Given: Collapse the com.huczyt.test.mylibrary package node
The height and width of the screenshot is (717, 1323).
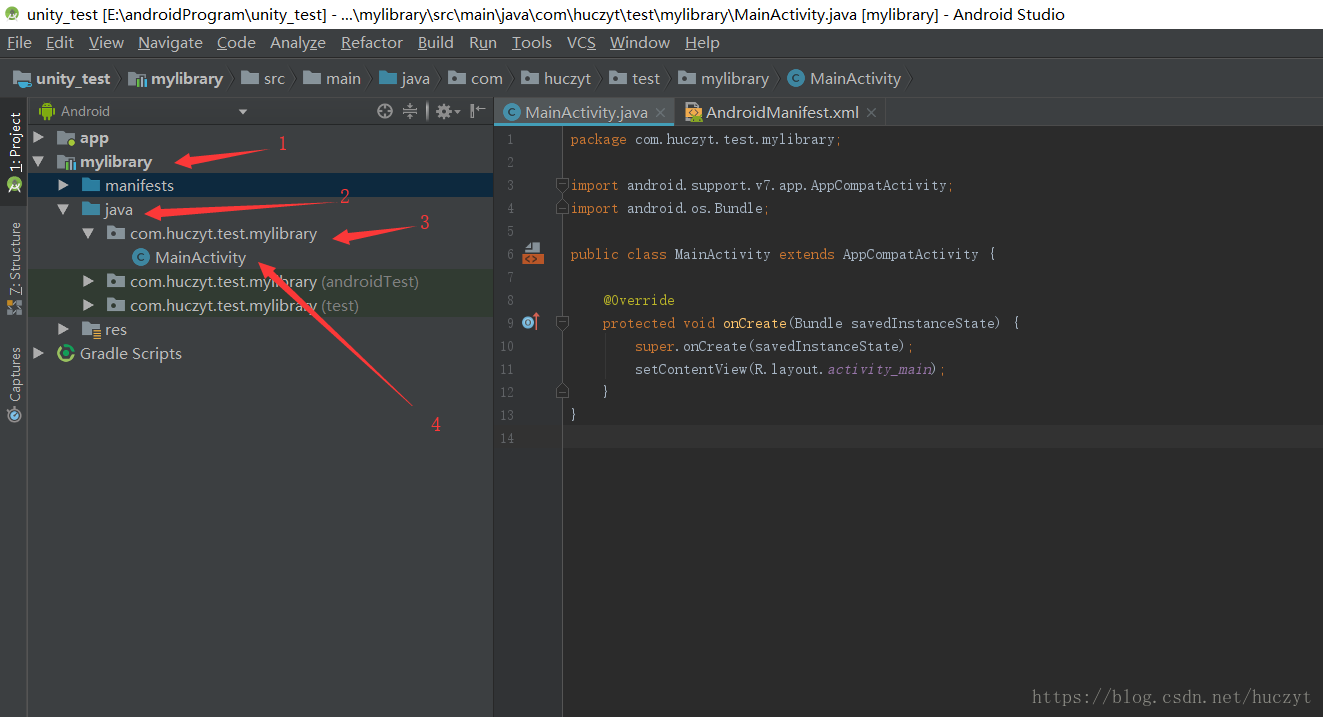Looking at the screenshot, I should [x=89, y=234].
